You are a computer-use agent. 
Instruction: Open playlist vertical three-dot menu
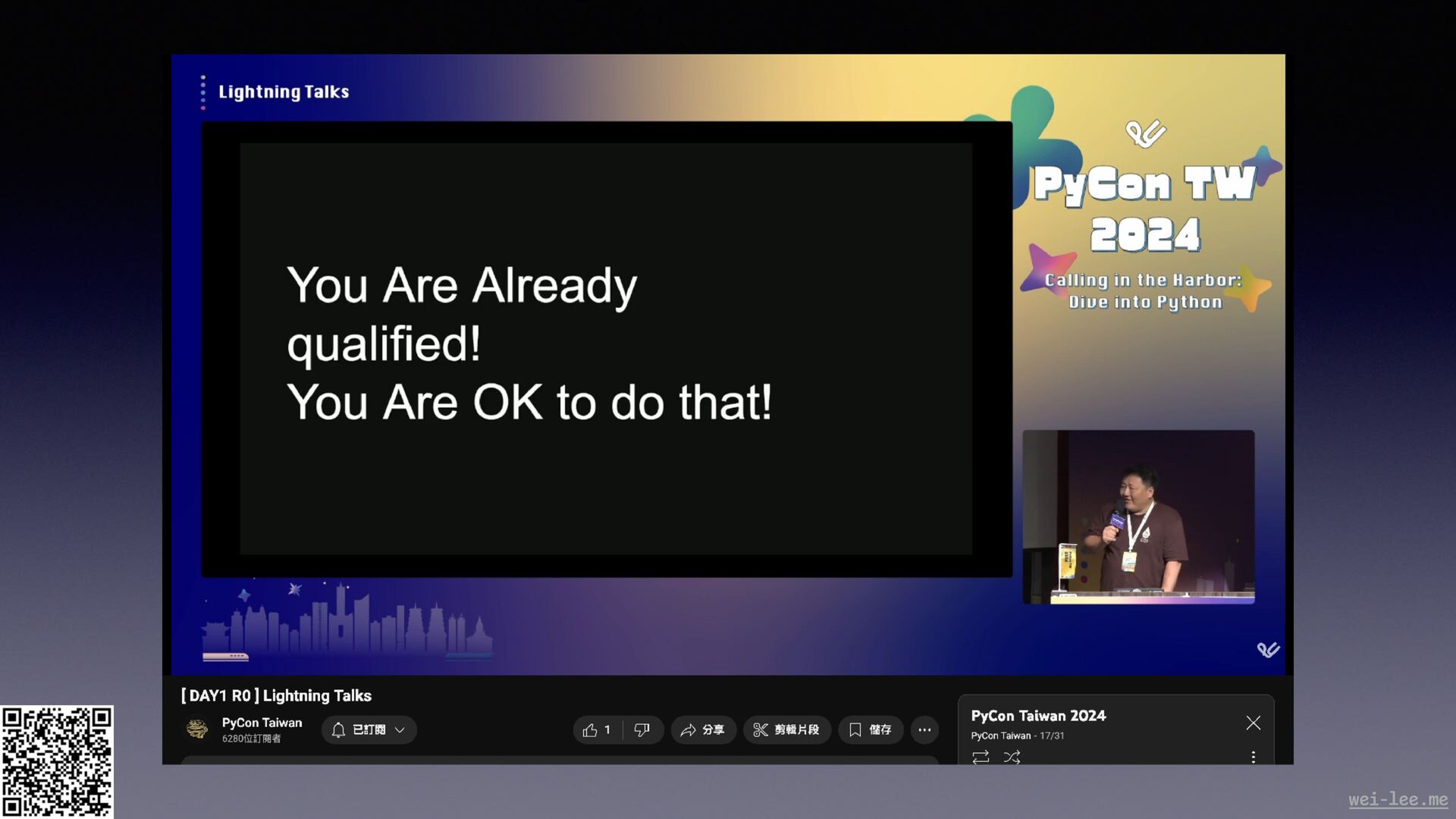[1253, 757]
